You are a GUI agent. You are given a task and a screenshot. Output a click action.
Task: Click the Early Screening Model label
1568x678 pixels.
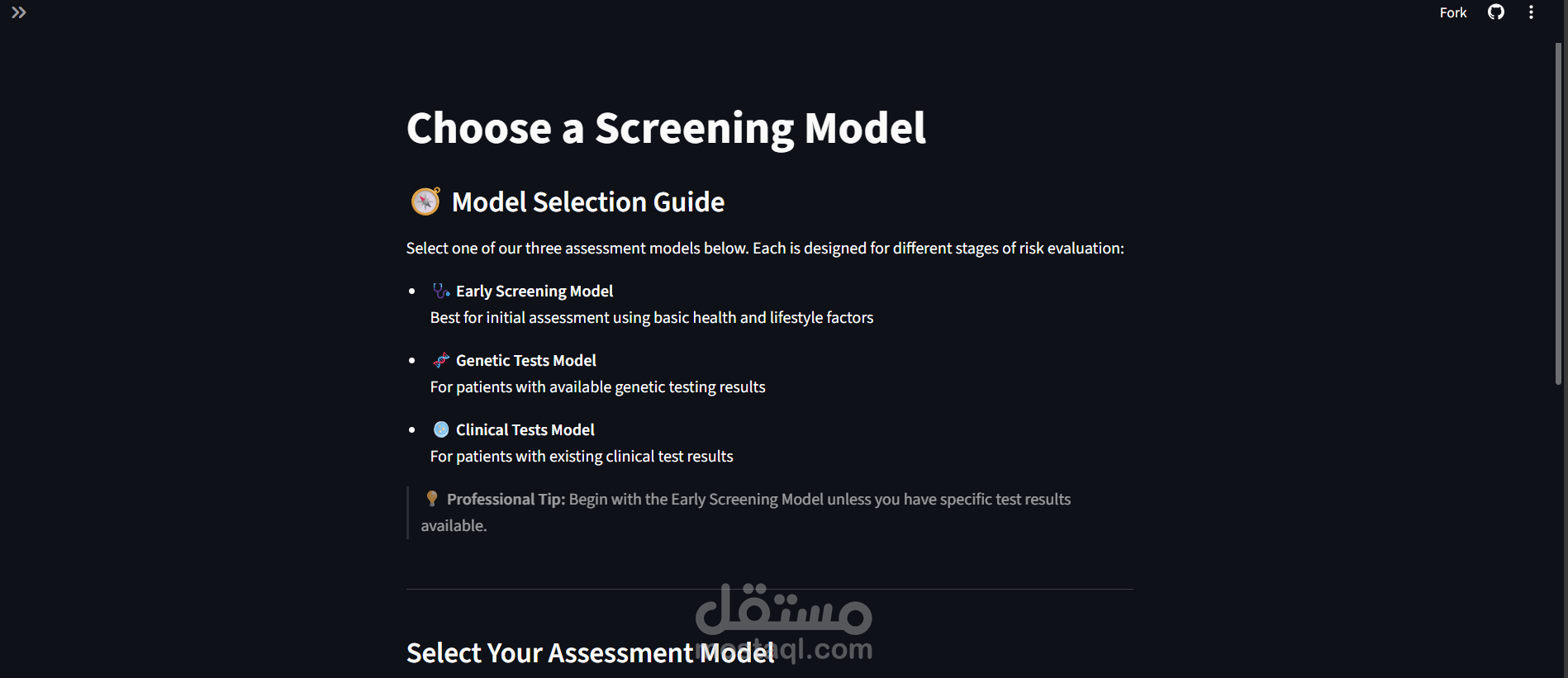pyautogui.click(x=535, y=291)
